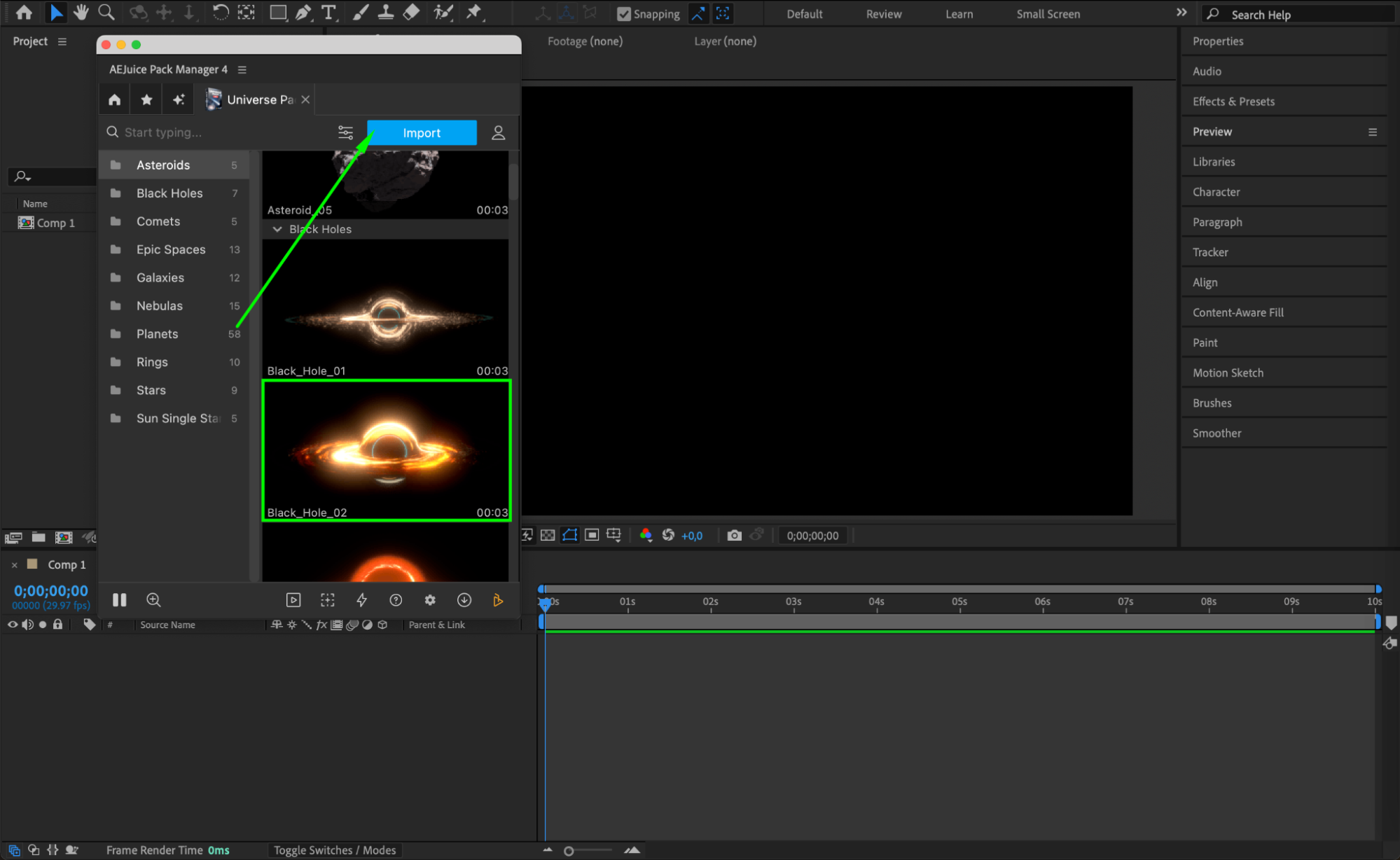Switch to the Review workspace
Viewport: 1400px width, 860px height.
[883, 14]
